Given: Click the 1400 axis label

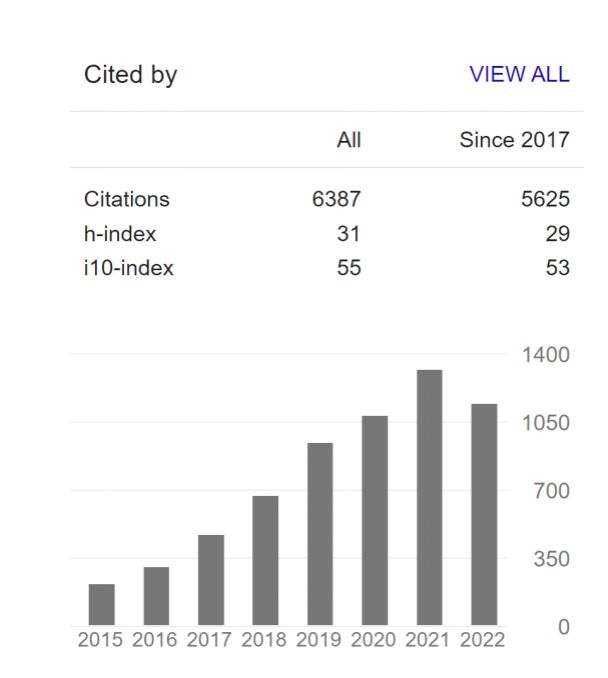Looking at the screenshot, I should click(x=546, y=355).
